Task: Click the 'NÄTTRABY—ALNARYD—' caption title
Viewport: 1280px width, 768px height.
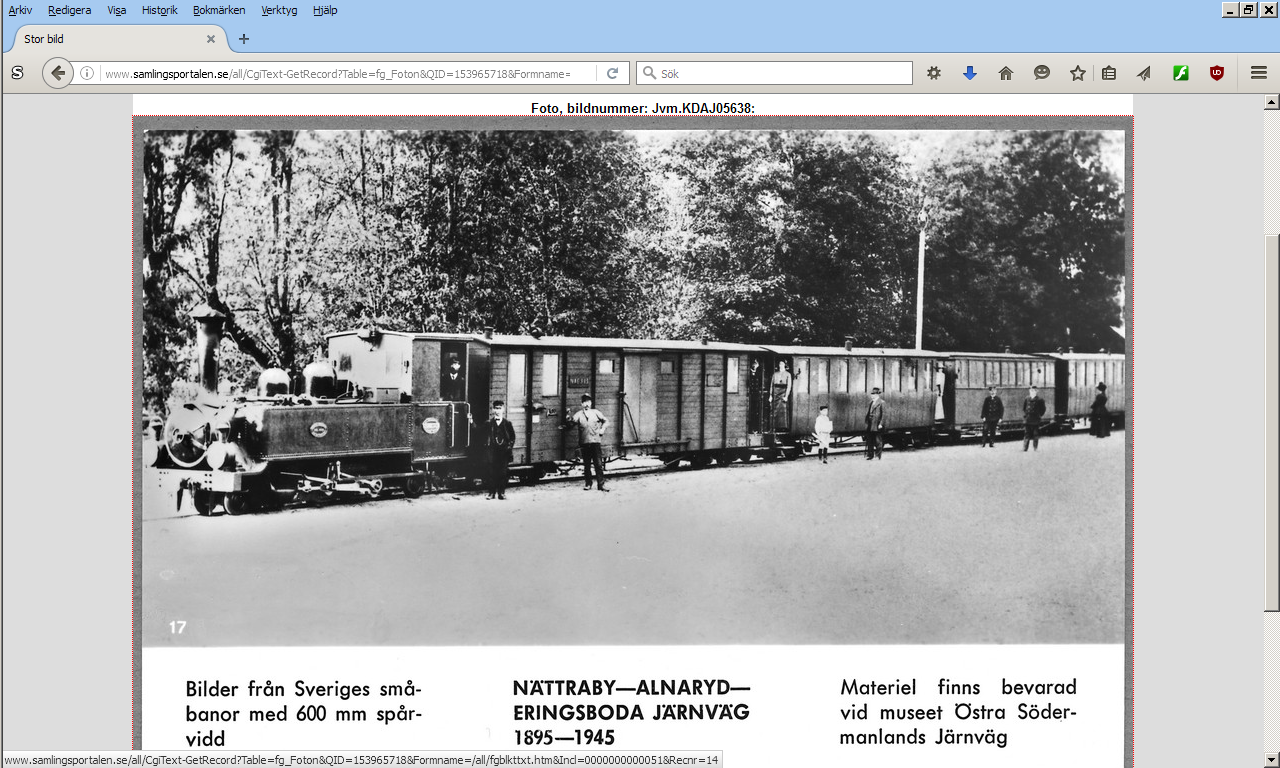Action: tap(631, 688)
